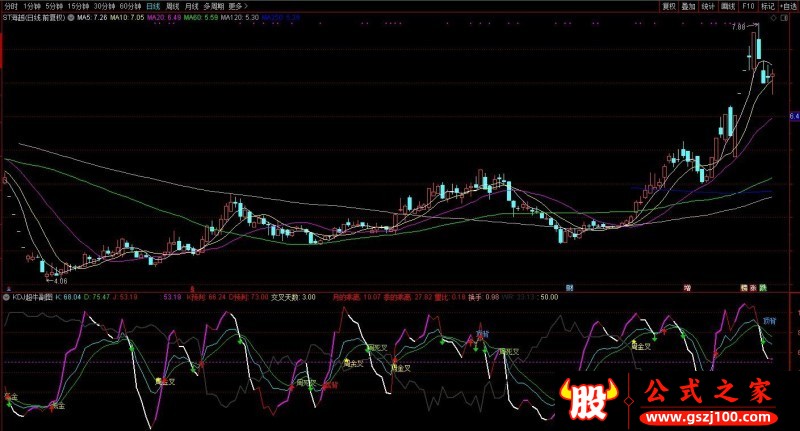Switch to the 60分钟 period tab
This screenshot has width=800, height=431.
[x=128, y=5]
